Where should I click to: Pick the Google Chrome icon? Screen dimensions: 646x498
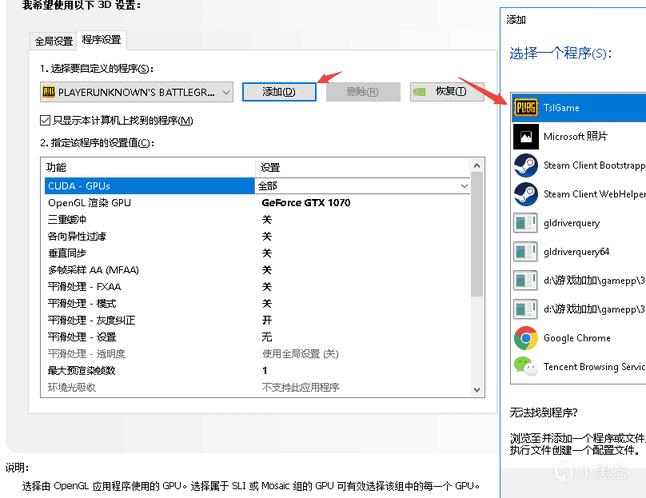point(526,338)
